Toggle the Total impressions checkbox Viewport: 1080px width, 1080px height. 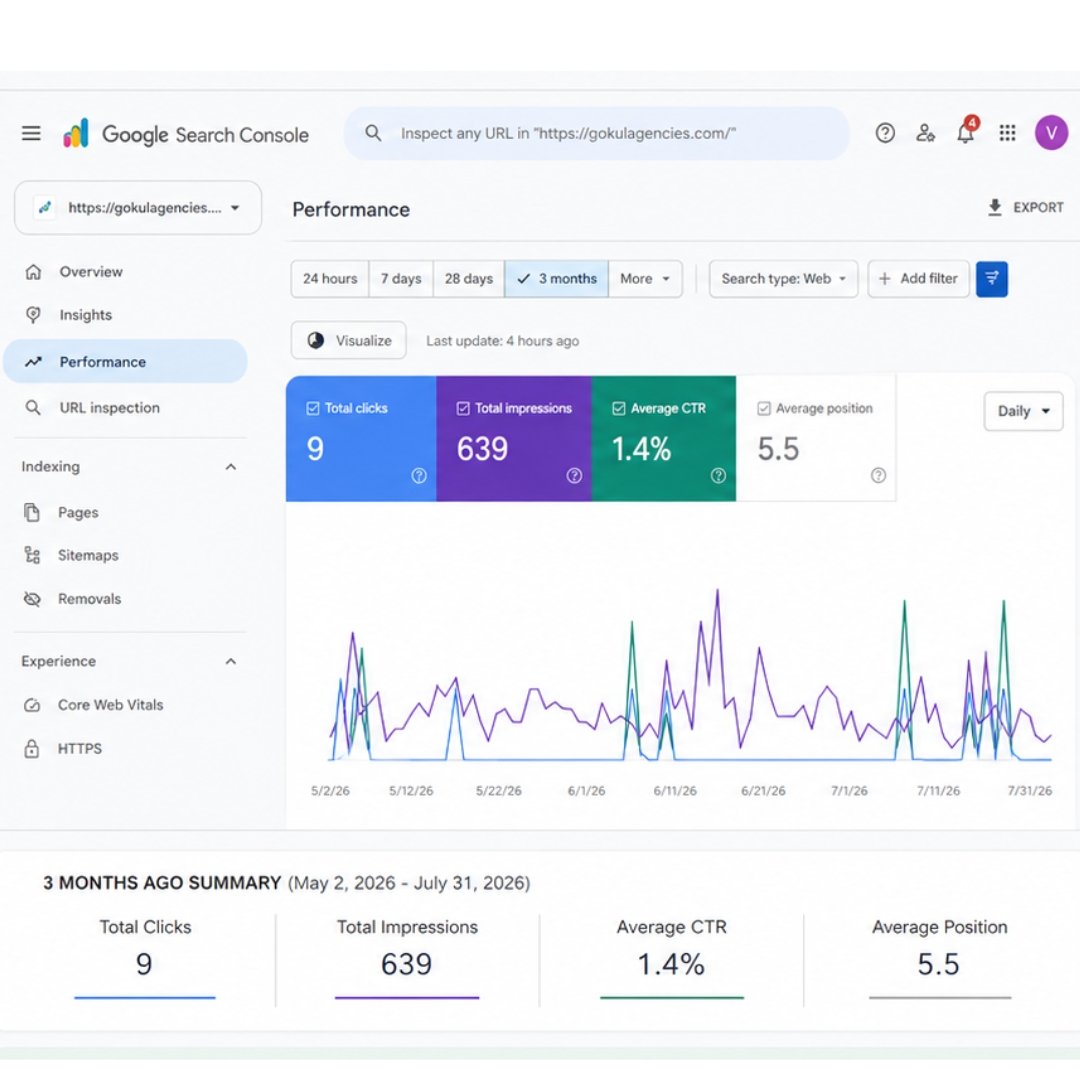(463, 408)
